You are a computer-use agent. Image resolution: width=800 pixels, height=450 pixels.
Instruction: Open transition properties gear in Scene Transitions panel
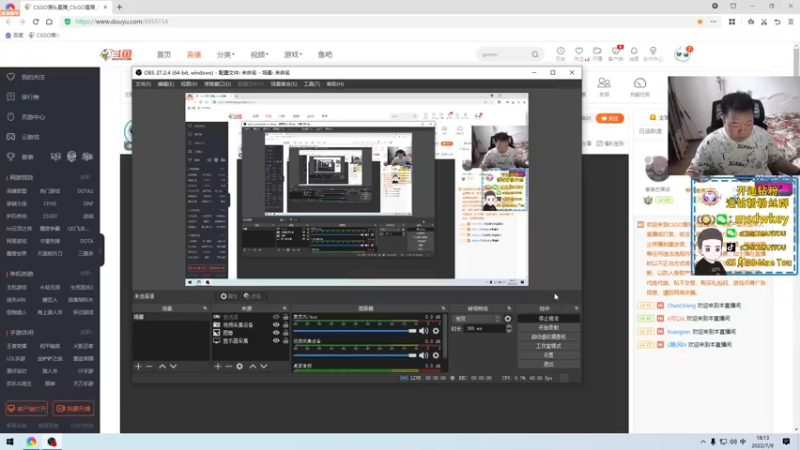tap(508, 319)
